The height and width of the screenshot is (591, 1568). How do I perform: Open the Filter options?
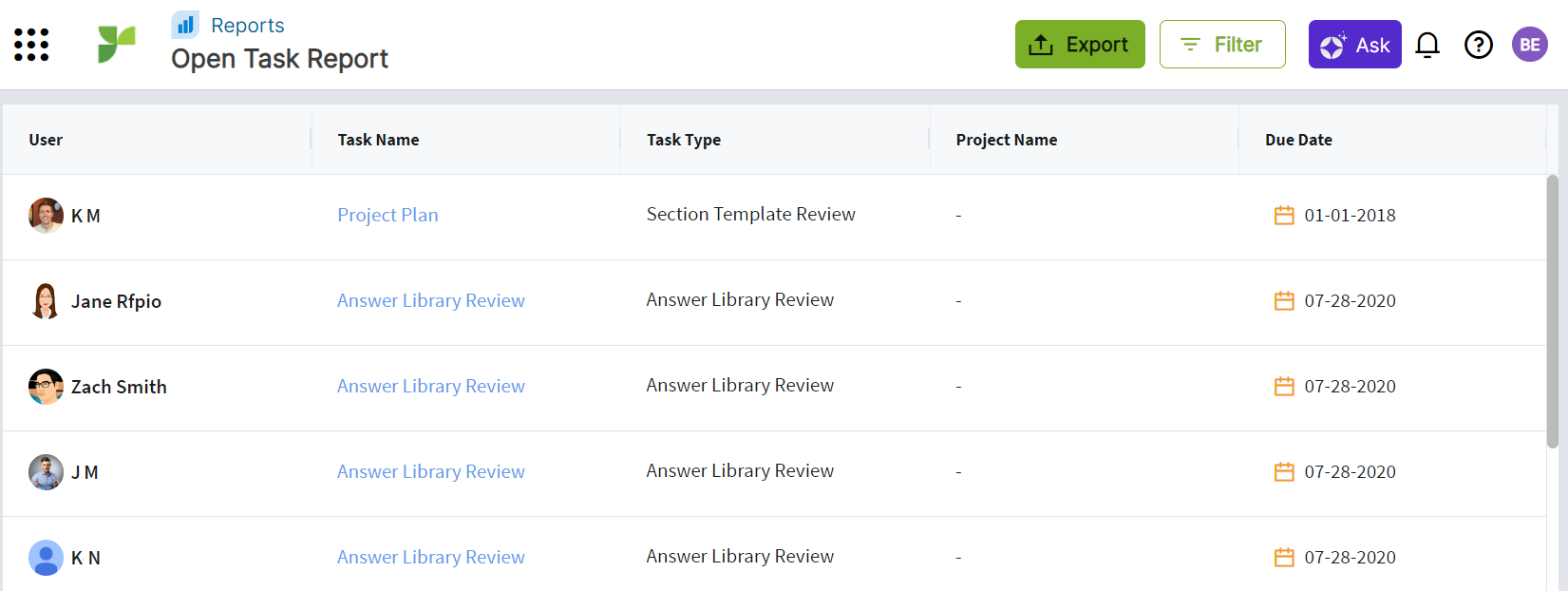pos(1222,44)
